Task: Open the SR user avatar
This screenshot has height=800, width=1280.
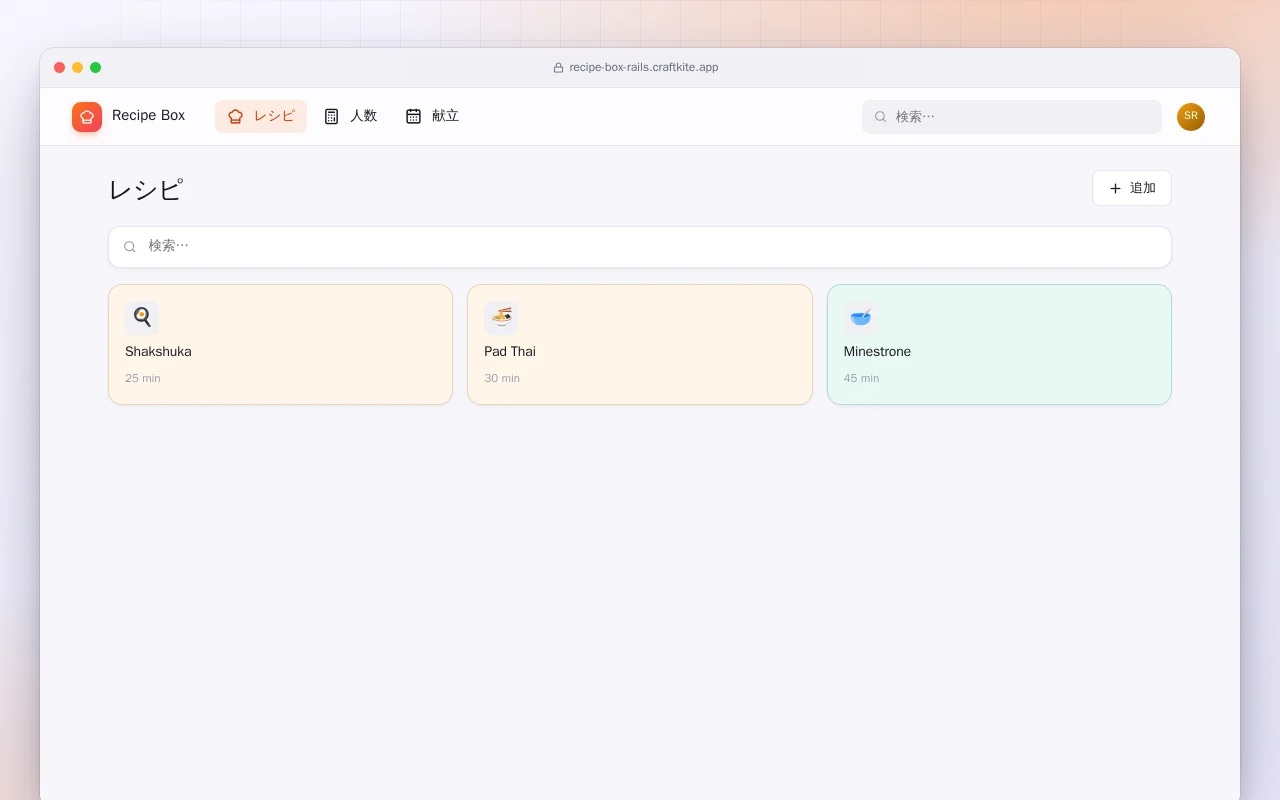Action: 1191,117
